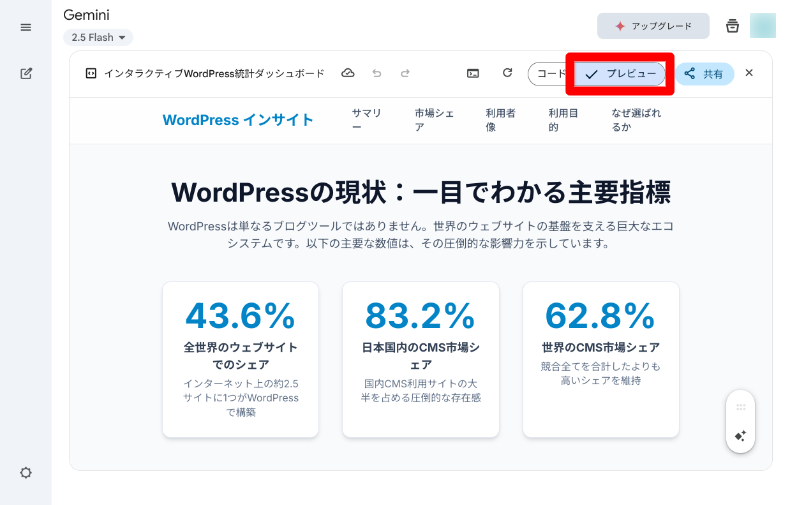This screenshot has height=505, width=790.
Task: Switch to the コード code view
Action: pyautogui.click(x=550, y=74)
